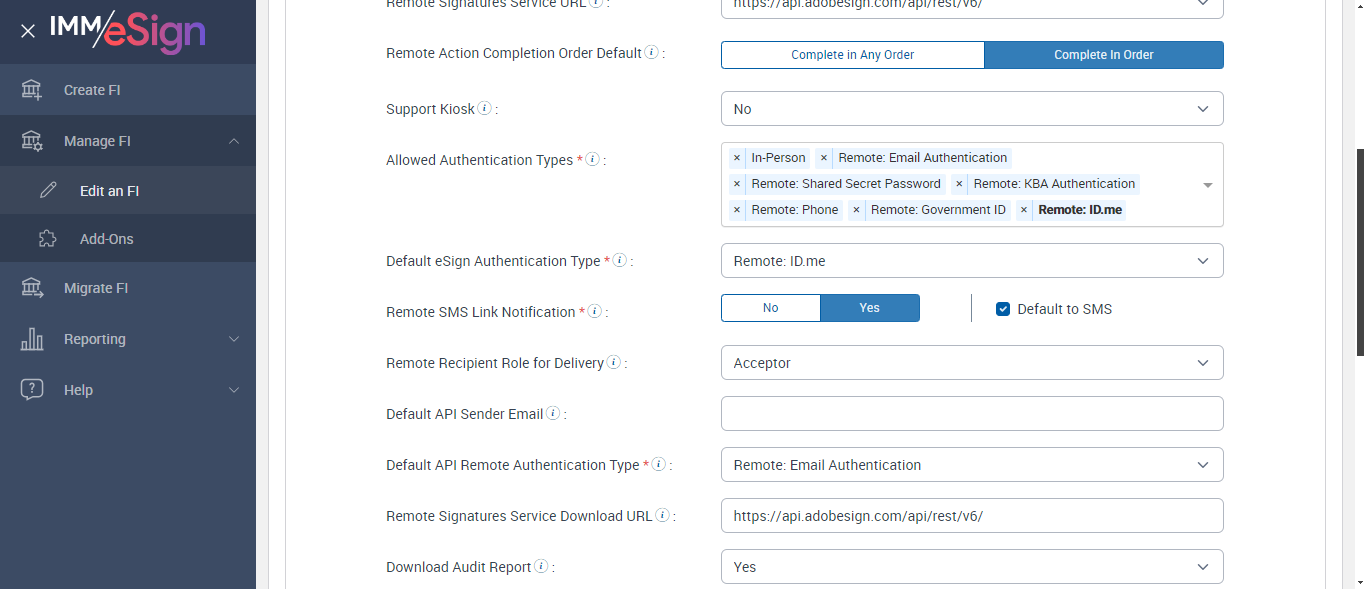Screen dimensions: 1366x589
Task: Collapse the Manage FI menu section
Action: 233,141
